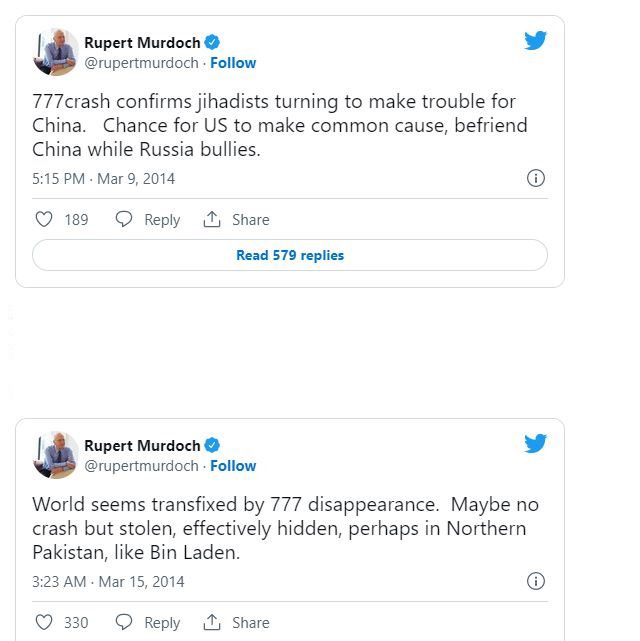Open Rupert Murdoch name in first tweet
Image resolution: width=640 pixels, height=641 pixels.
click(142, 43)
